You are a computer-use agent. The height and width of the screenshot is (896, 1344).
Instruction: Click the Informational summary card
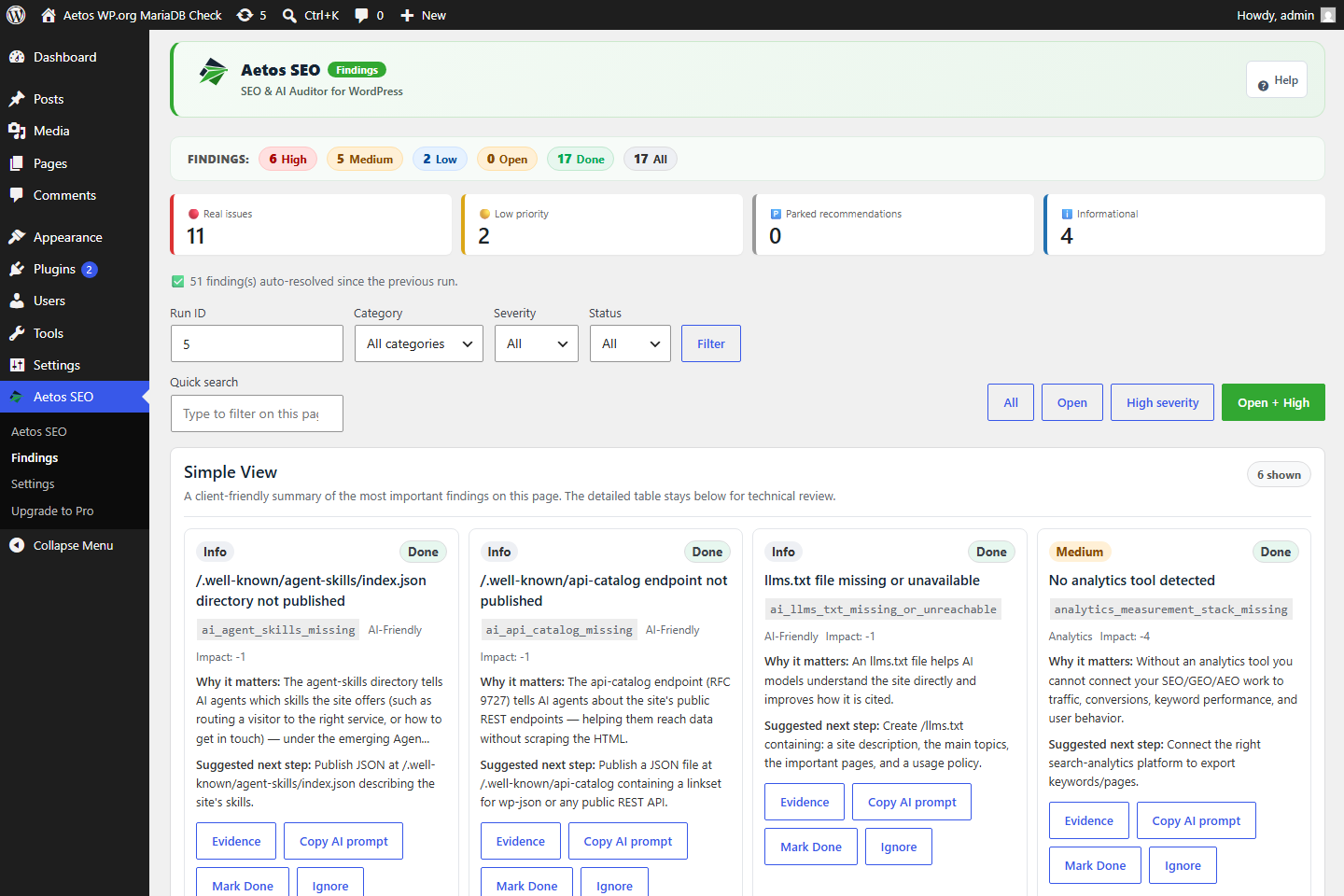(x=1184, y=224)
